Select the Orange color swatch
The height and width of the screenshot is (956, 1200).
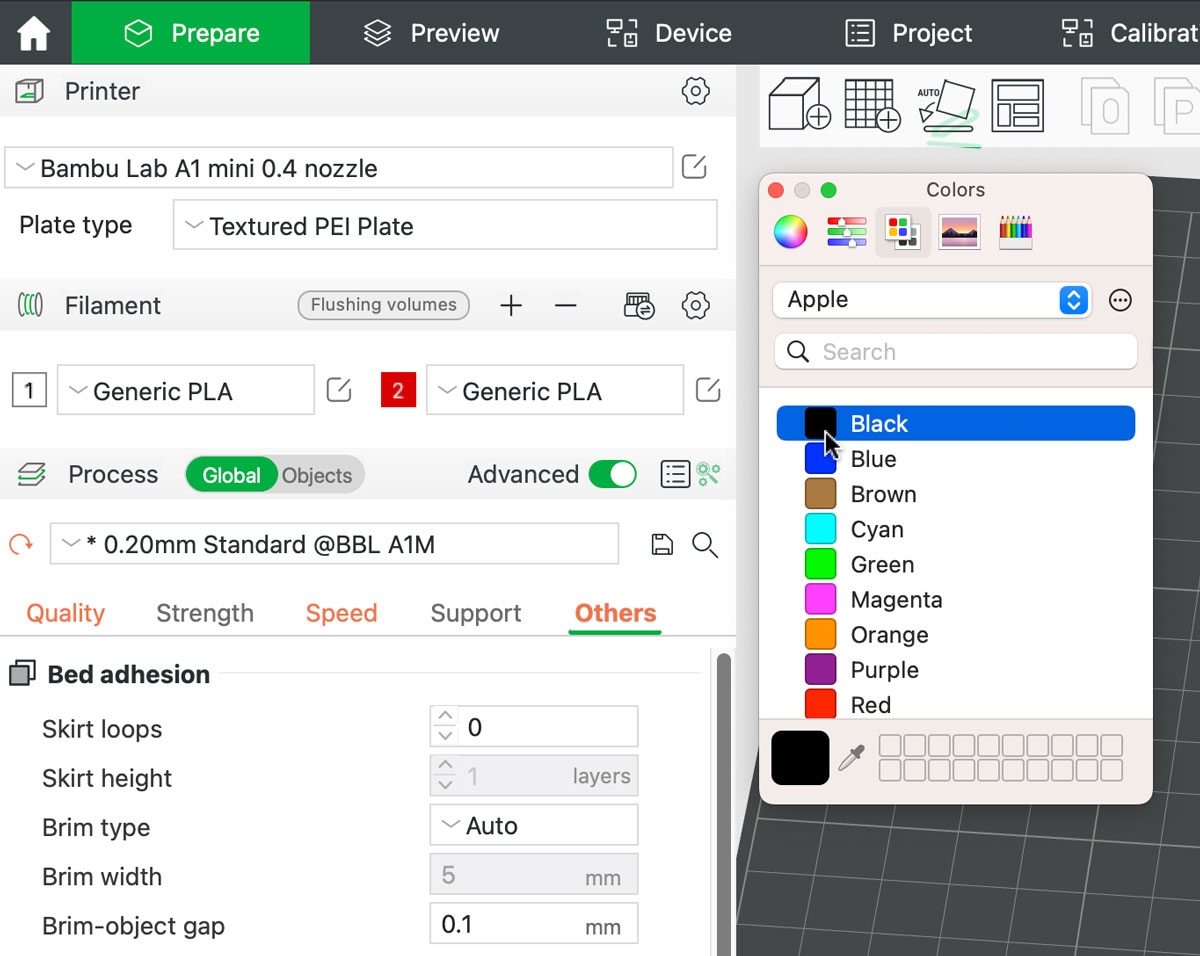(820, 635)
